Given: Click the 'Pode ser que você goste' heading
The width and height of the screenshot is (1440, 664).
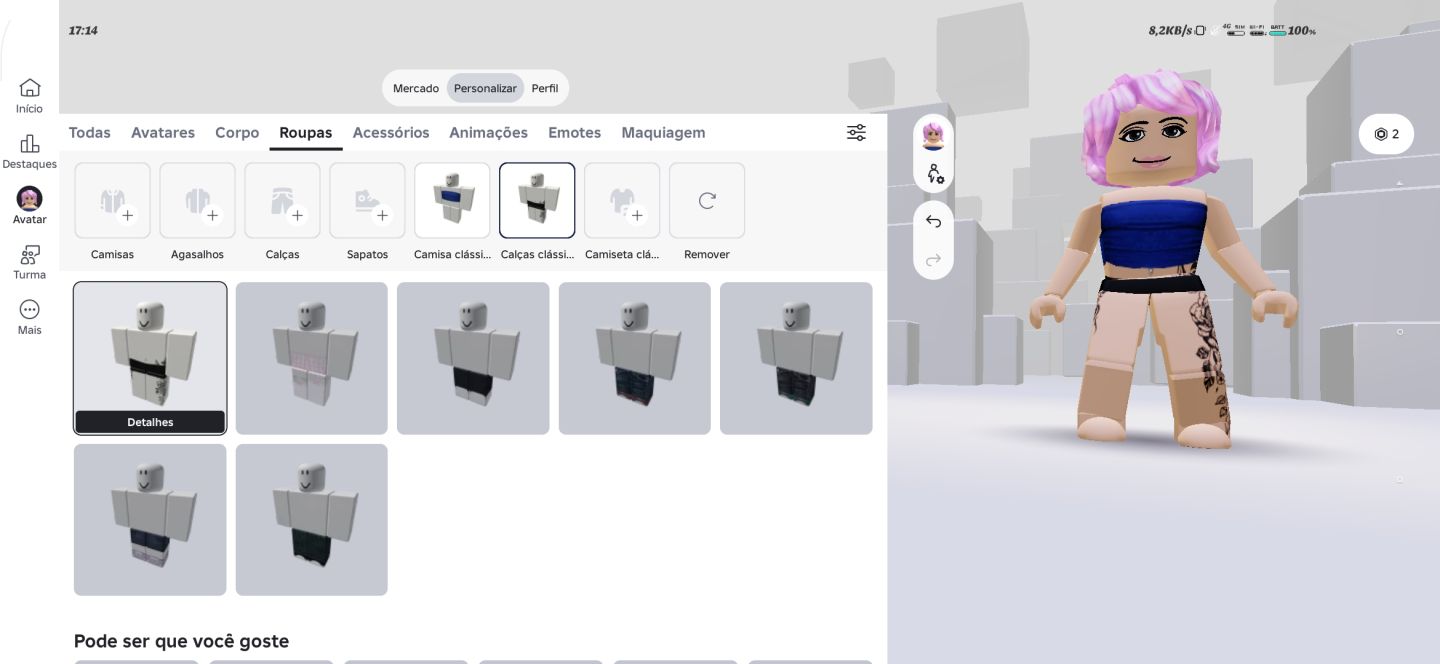Looking at the screenshot, I should (x=181, y=641).
